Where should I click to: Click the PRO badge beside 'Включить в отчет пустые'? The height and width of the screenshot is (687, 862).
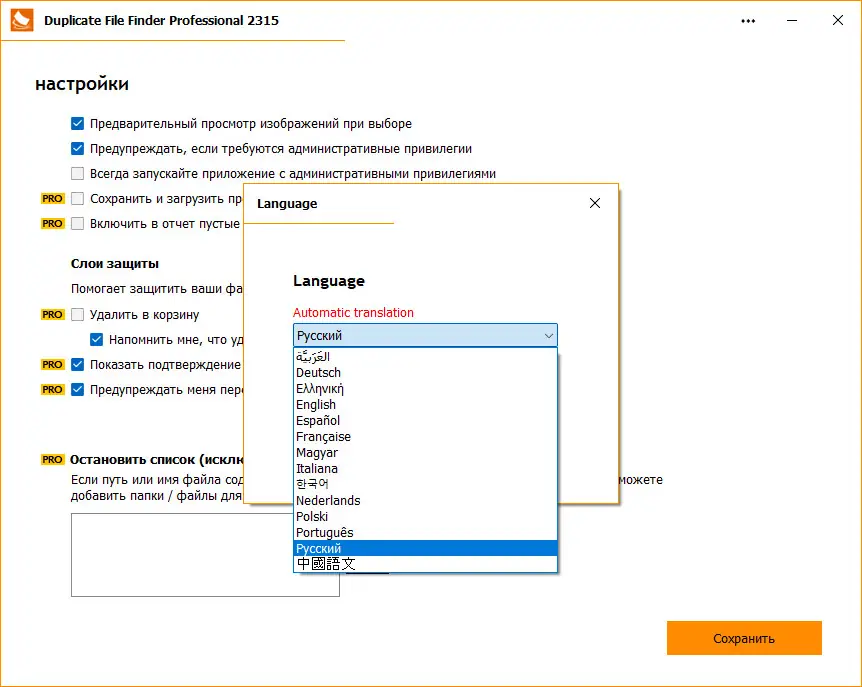click(51, 223)
